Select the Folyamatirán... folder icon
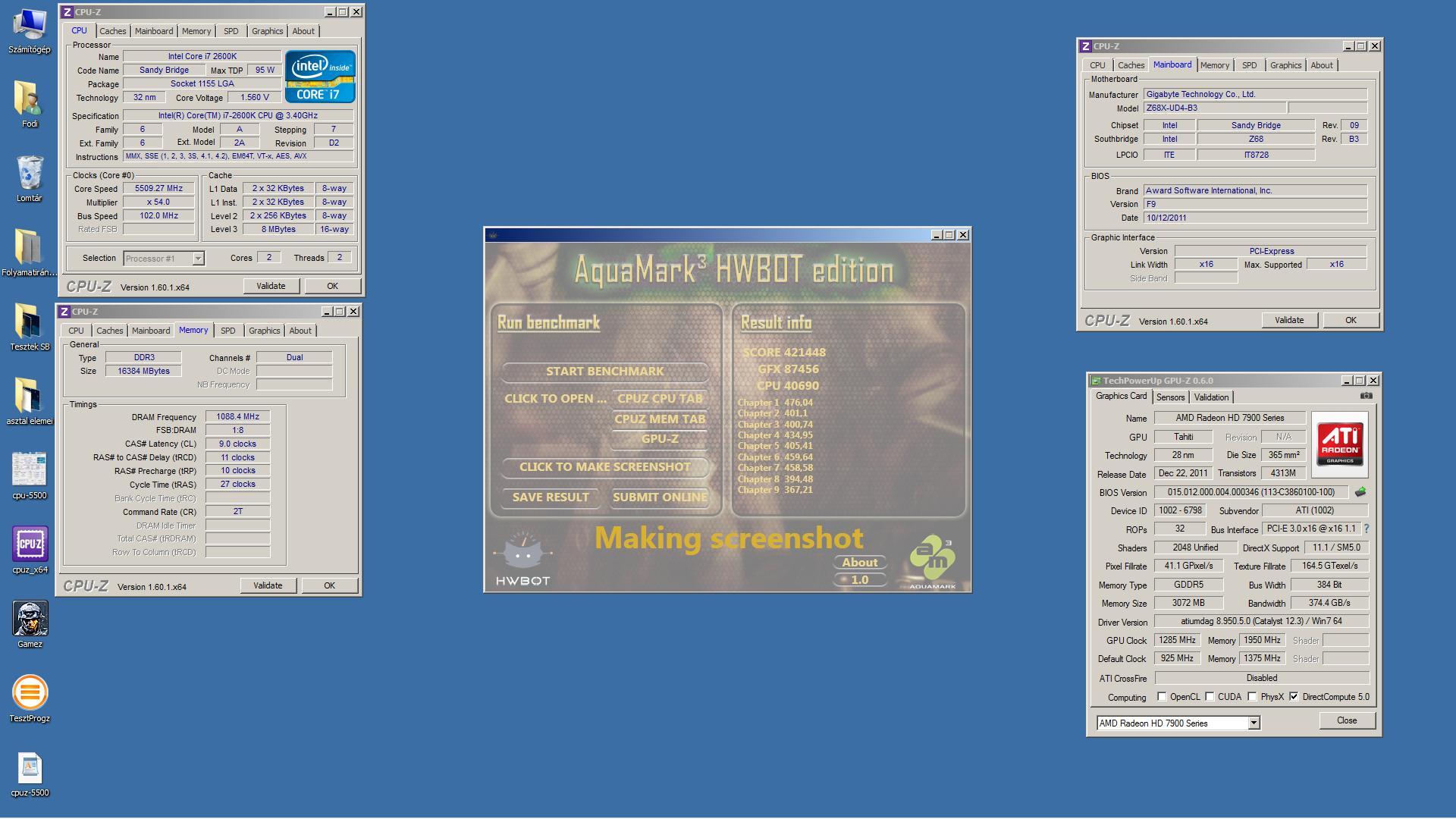Screen dimensions: 1456x819 [x=30, y=253]
